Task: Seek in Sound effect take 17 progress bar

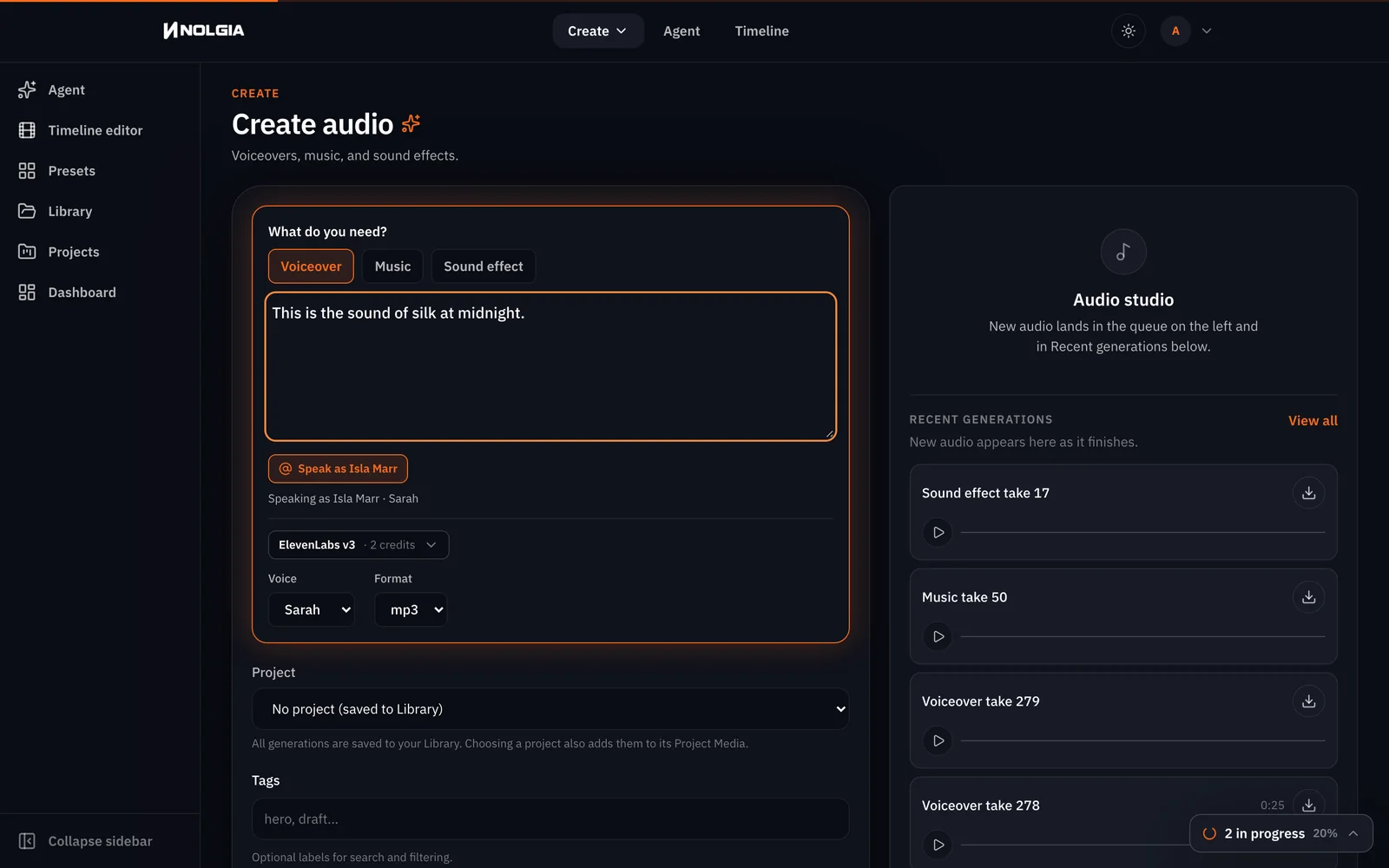Action: 1142,532
